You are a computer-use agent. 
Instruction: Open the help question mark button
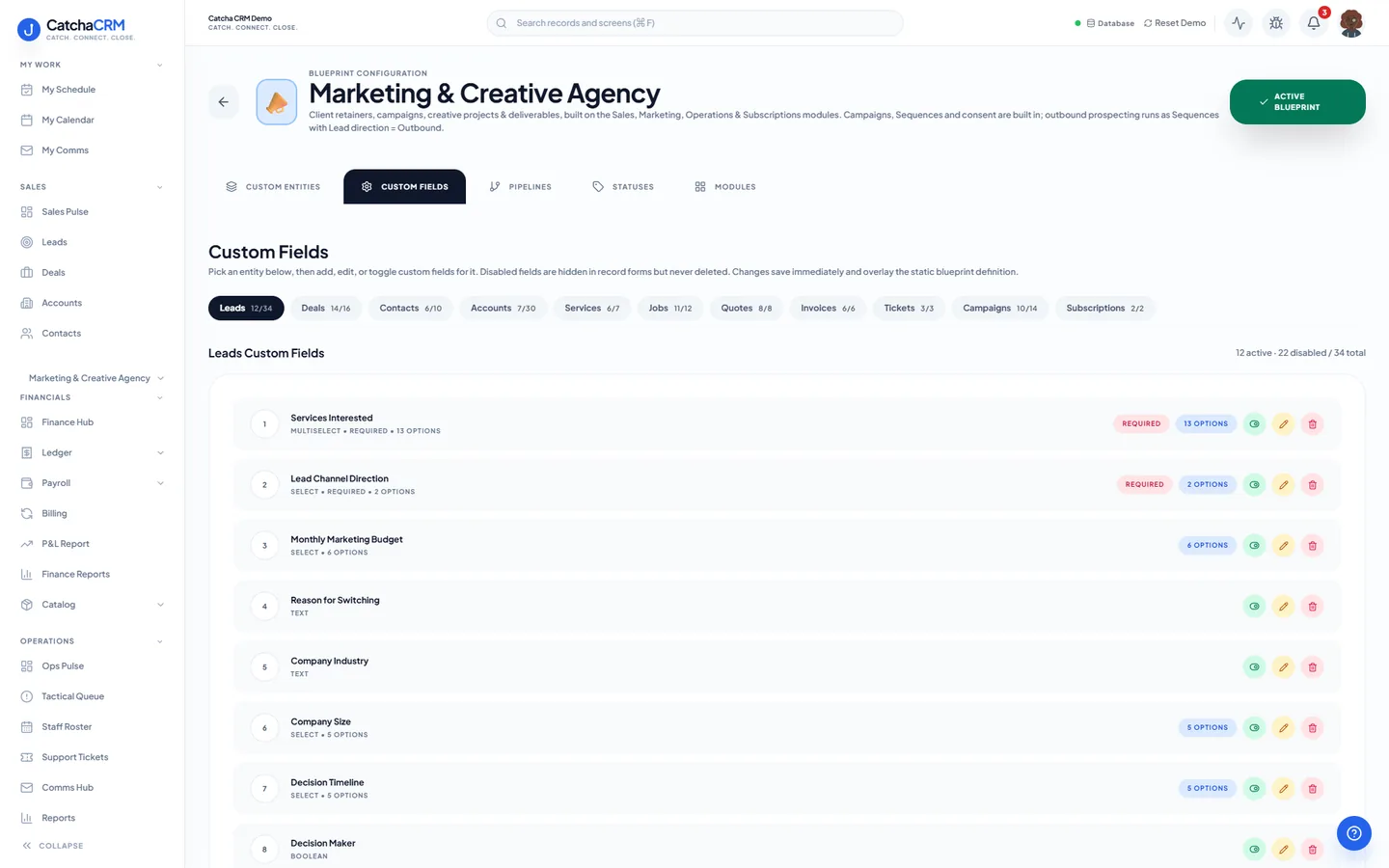tap(1354, 833)
